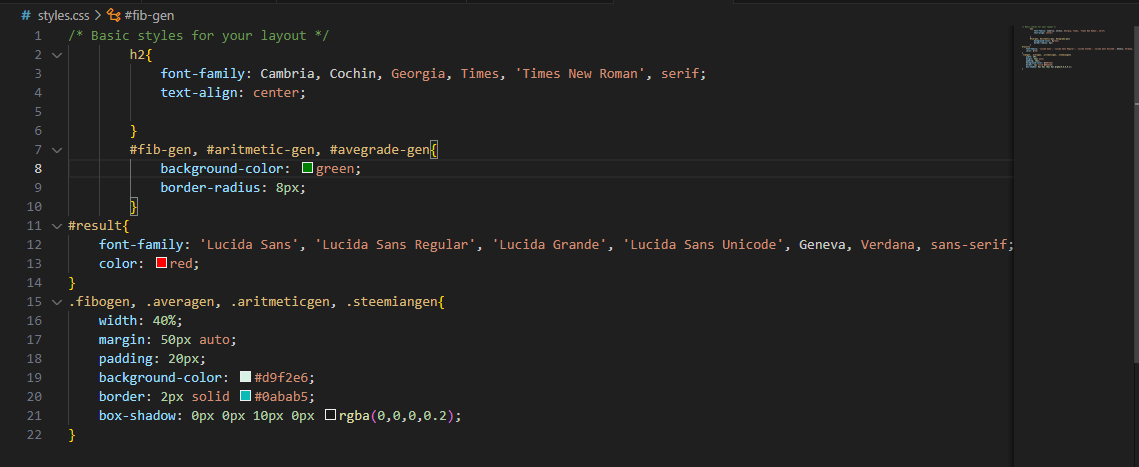Click the border-radius property text

[214, 187]
